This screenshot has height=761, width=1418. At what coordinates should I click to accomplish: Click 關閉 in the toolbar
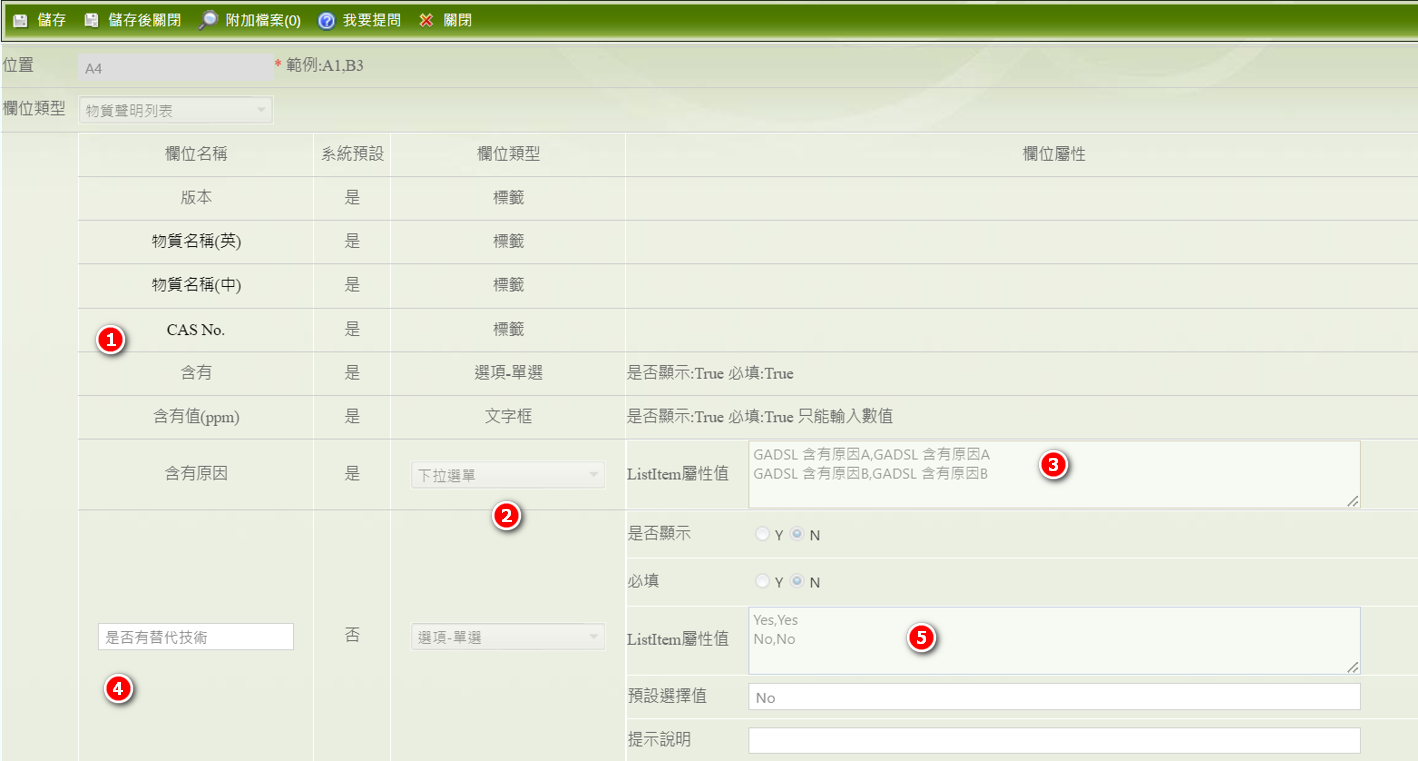point(457,20)
